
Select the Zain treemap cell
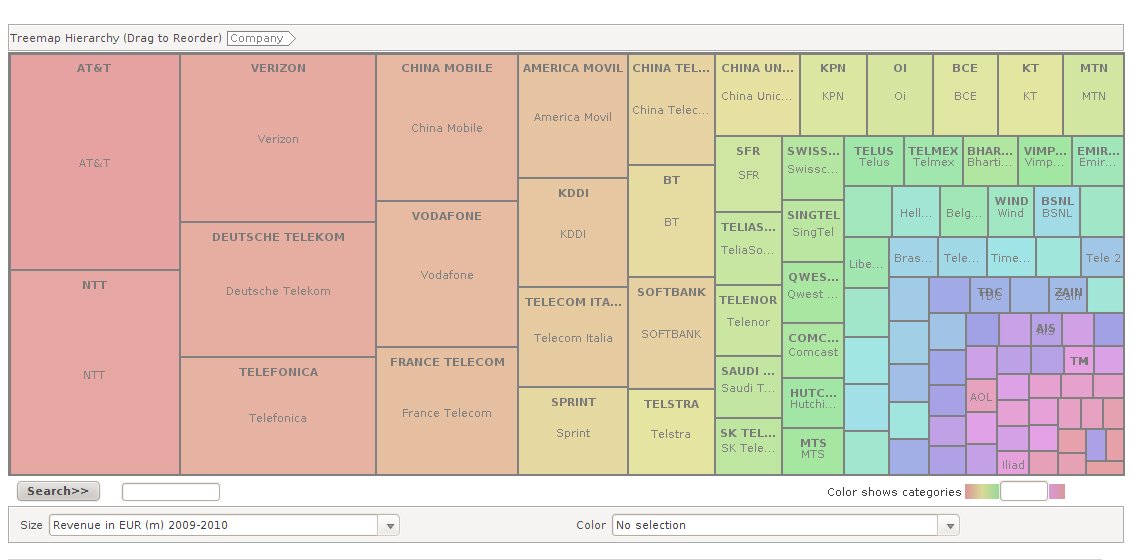tap(1068, 294)
